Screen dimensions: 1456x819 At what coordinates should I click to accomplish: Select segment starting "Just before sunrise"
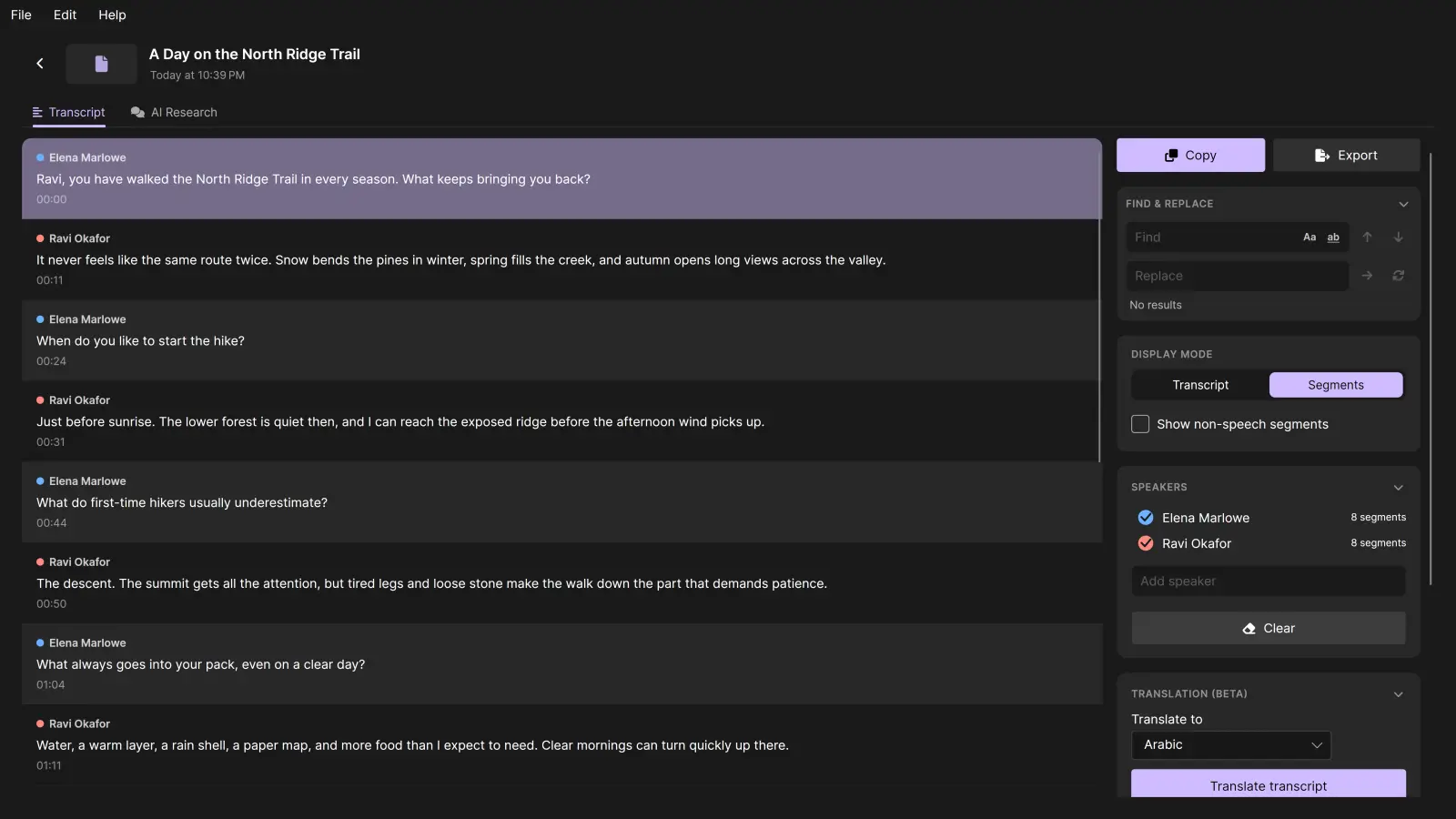[561, 421]
